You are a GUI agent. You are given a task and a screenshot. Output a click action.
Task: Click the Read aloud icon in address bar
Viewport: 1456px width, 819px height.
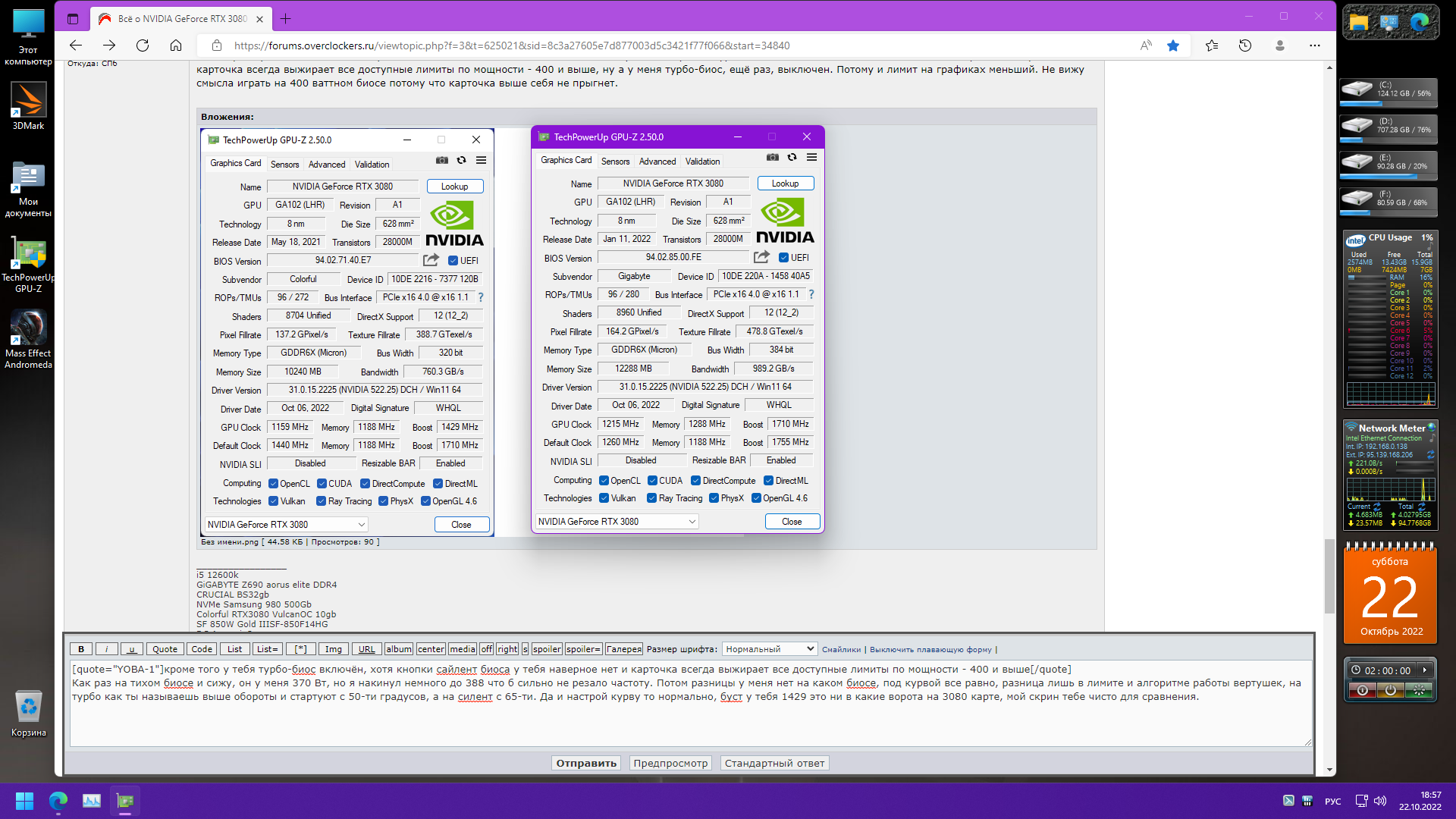(1146, 45)
